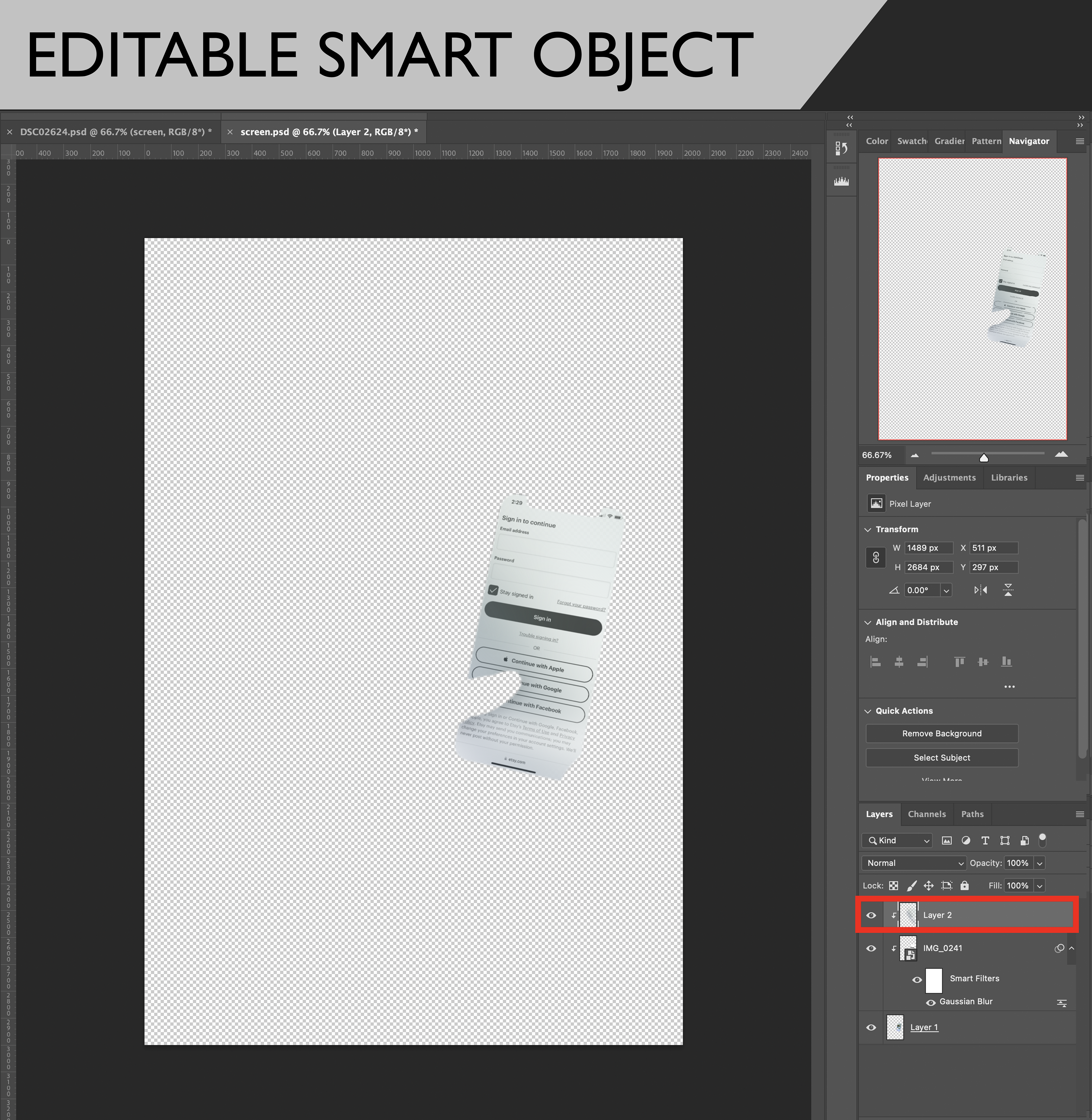The image size is (1092, 1120).
Task: Click the lock all layer icon
Action: [x=965, y=885]
